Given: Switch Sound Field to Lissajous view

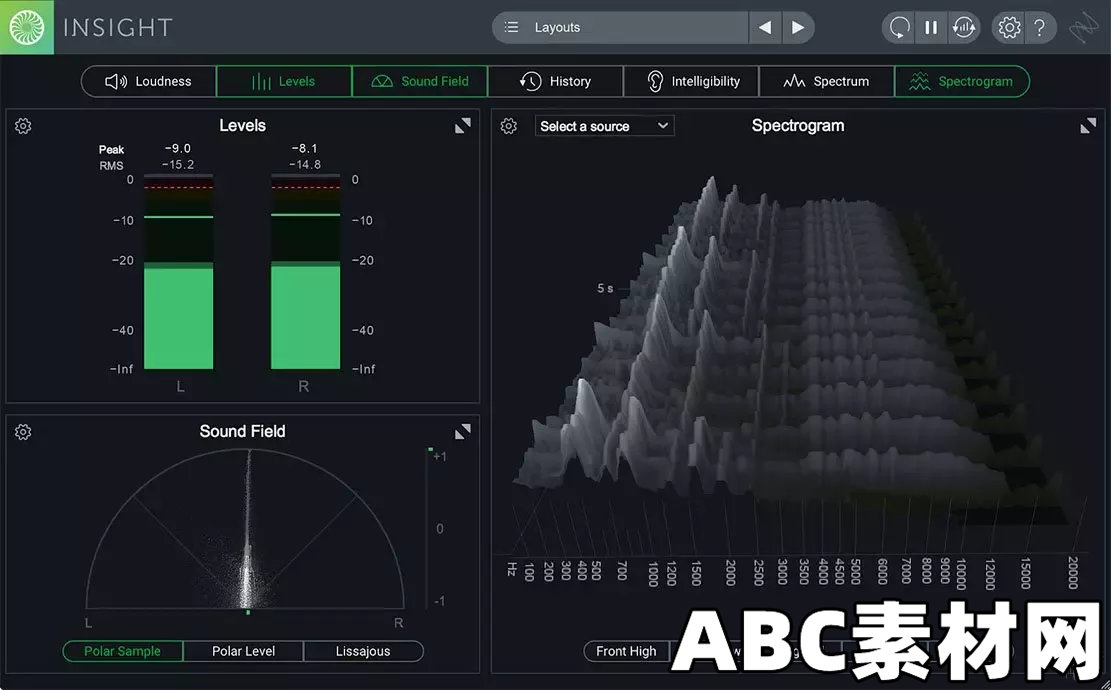Looking at the screenshot, I should 363,651.
